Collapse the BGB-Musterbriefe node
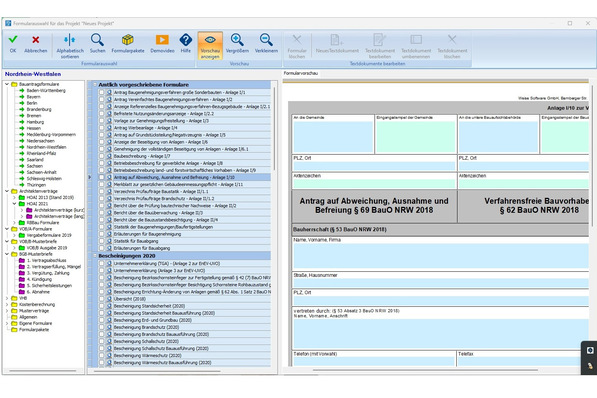Image resolution: width=597 pixels, height=398 pixels. (x=7, y=254)
